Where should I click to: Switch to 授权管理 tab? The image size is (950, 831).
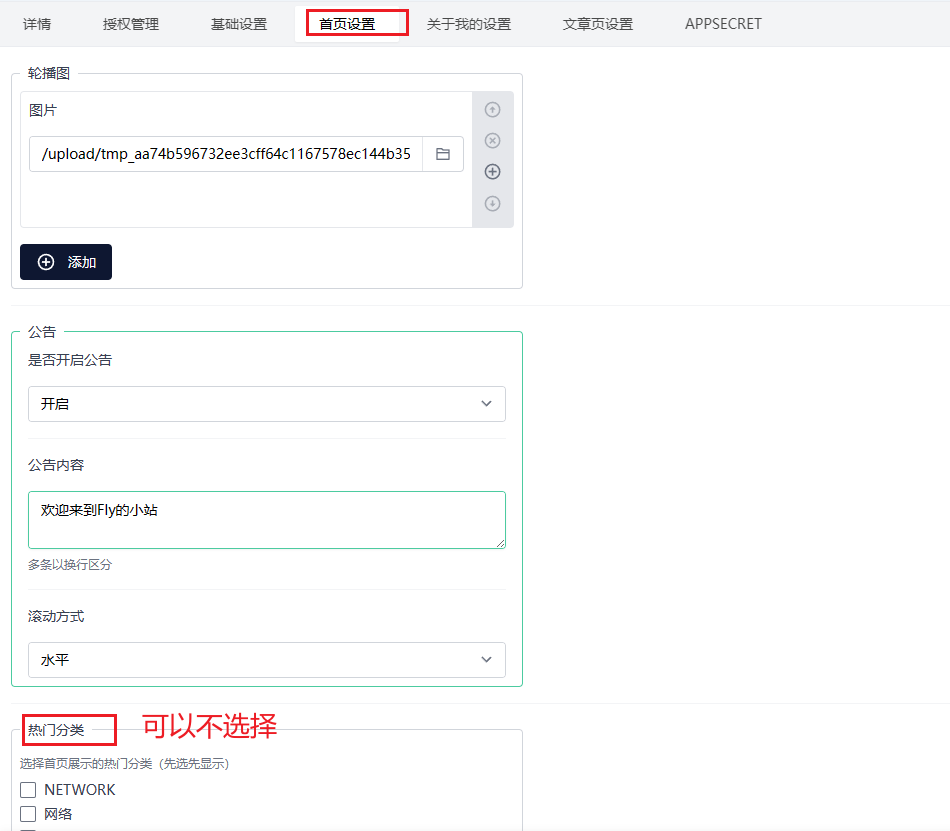tap(131, 24)
